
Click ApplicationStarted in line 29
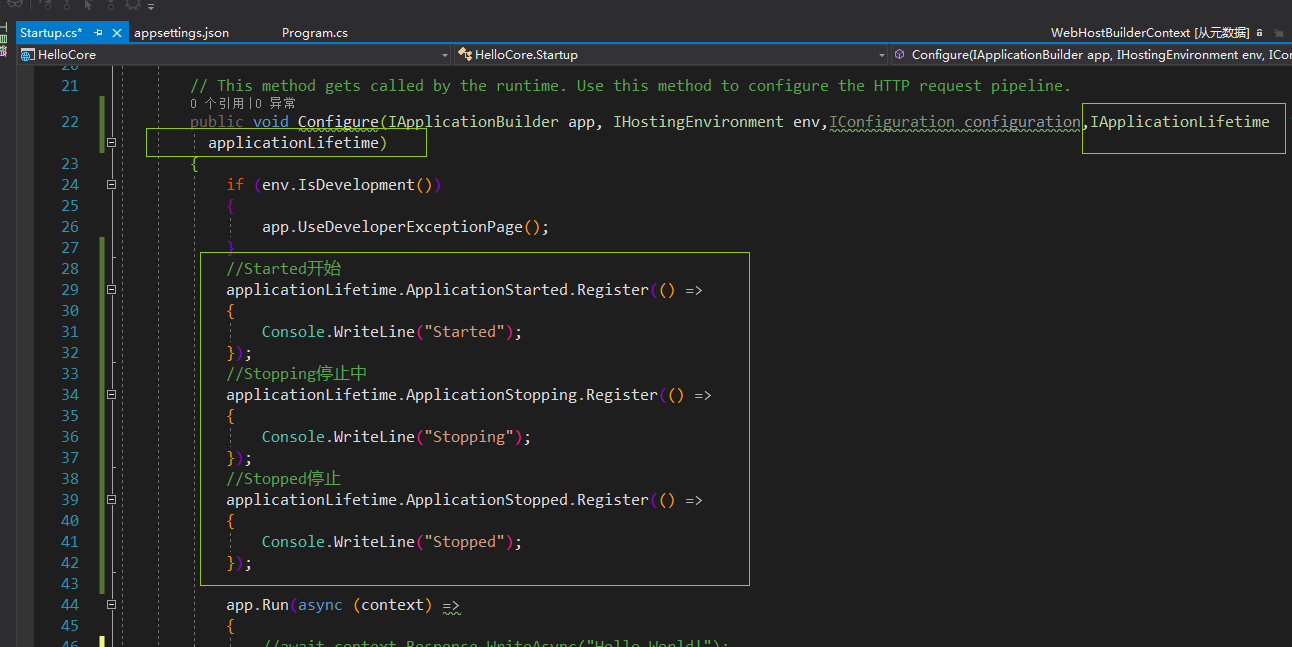pos(488,290)
